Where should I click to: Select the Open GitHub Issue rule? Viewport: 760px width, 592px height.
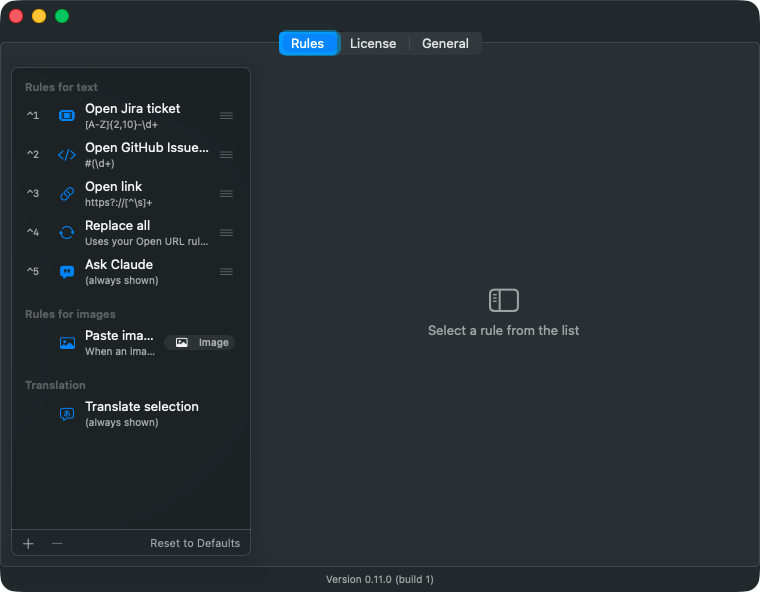[x=131, y=155]
